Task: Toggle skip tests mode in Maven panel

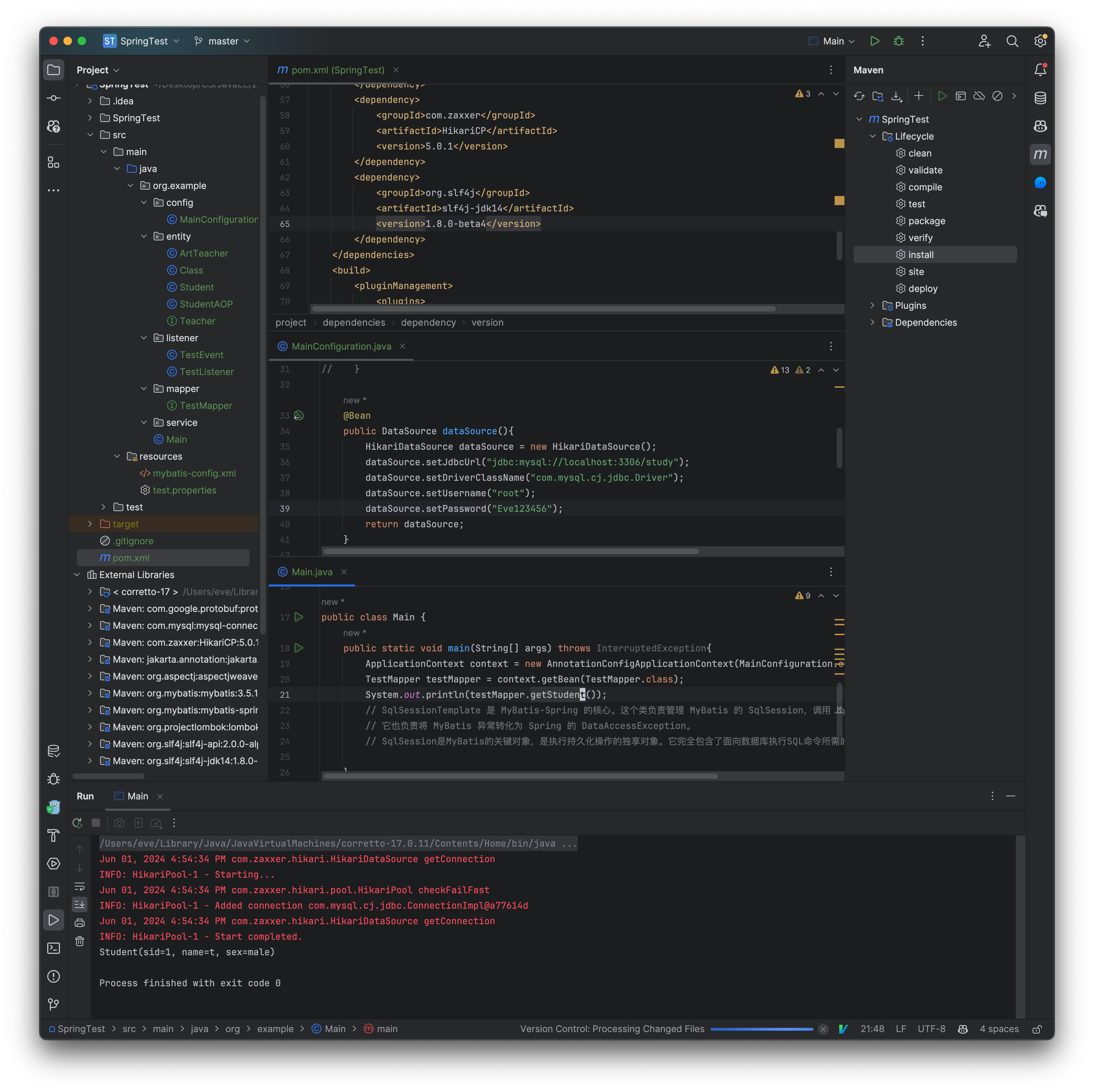Action: [997, 96]
